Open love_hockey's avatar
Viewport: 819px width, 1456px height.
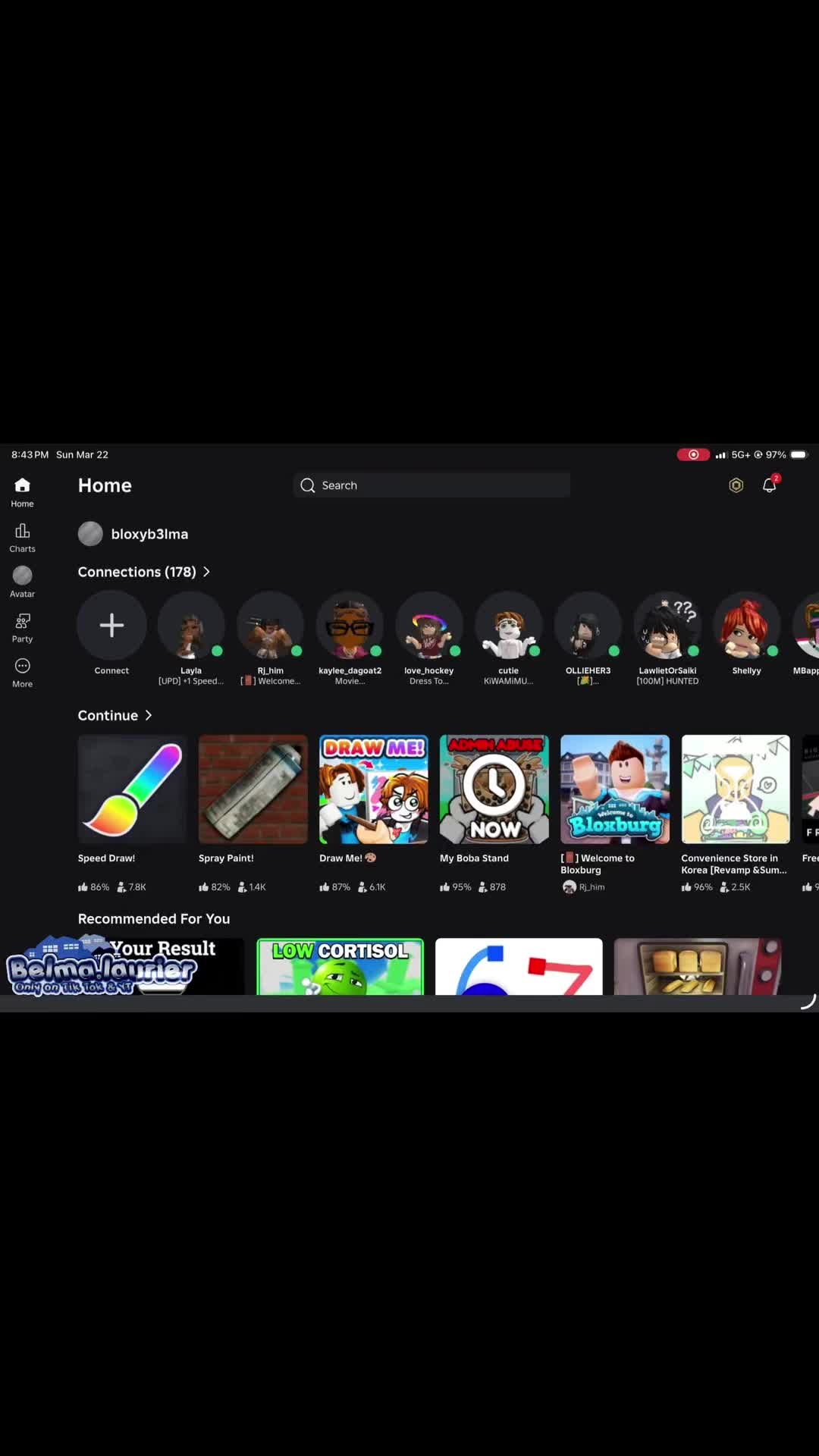[x=429, y=625]
